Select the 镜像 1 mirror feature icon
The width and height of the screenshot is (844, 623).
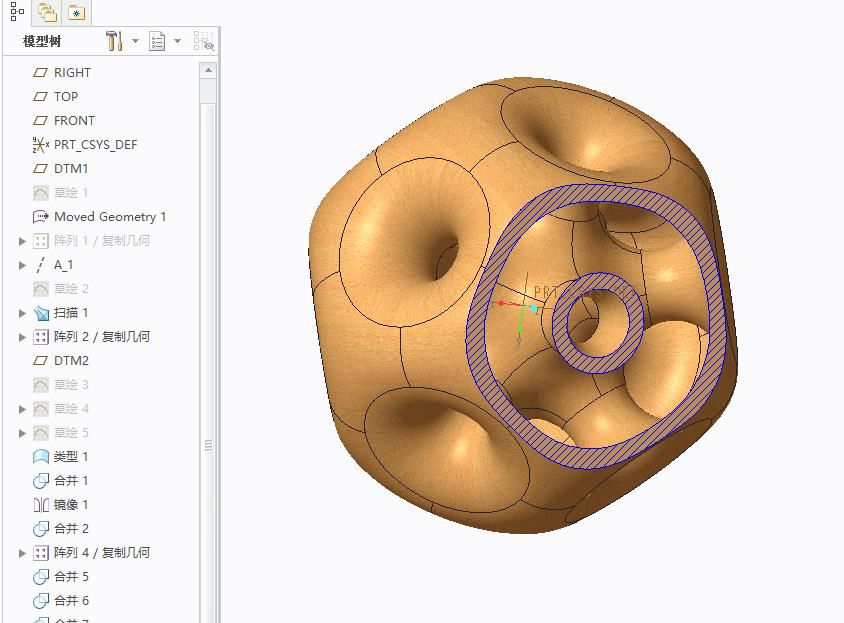(x=41, y=505)
